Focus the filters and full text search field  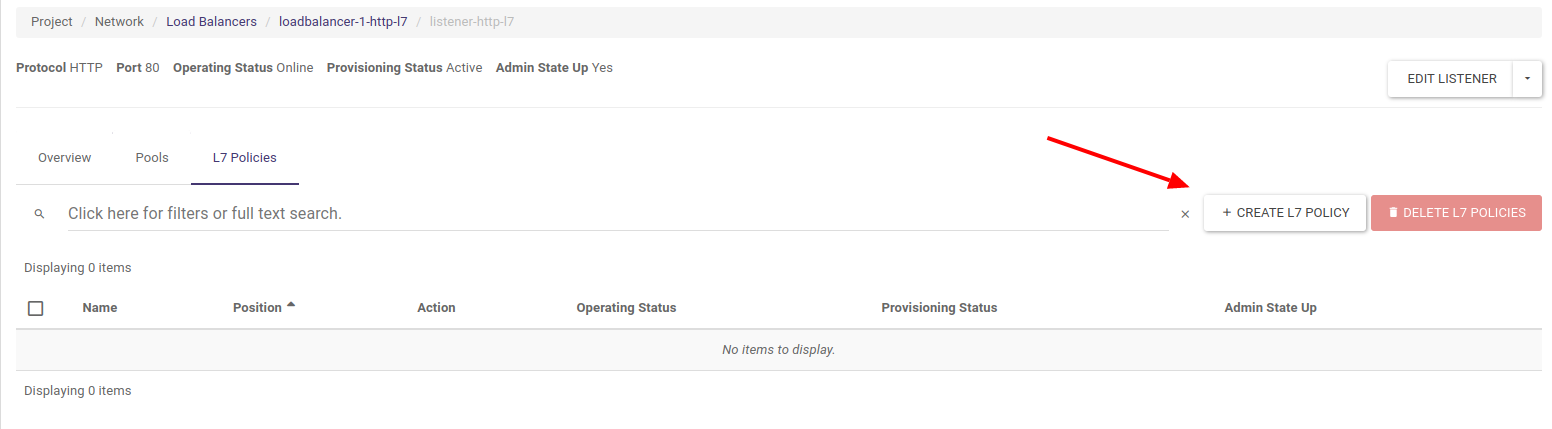coord(617,214)
